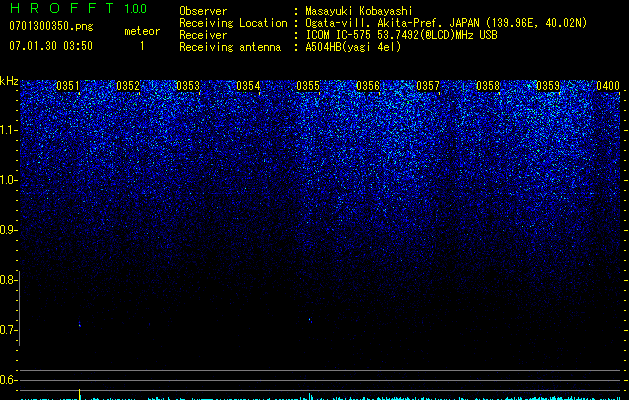Click the 1.0 frequency axis label
This screenshot has height=400, width=629.
click(x=8, y=180)
